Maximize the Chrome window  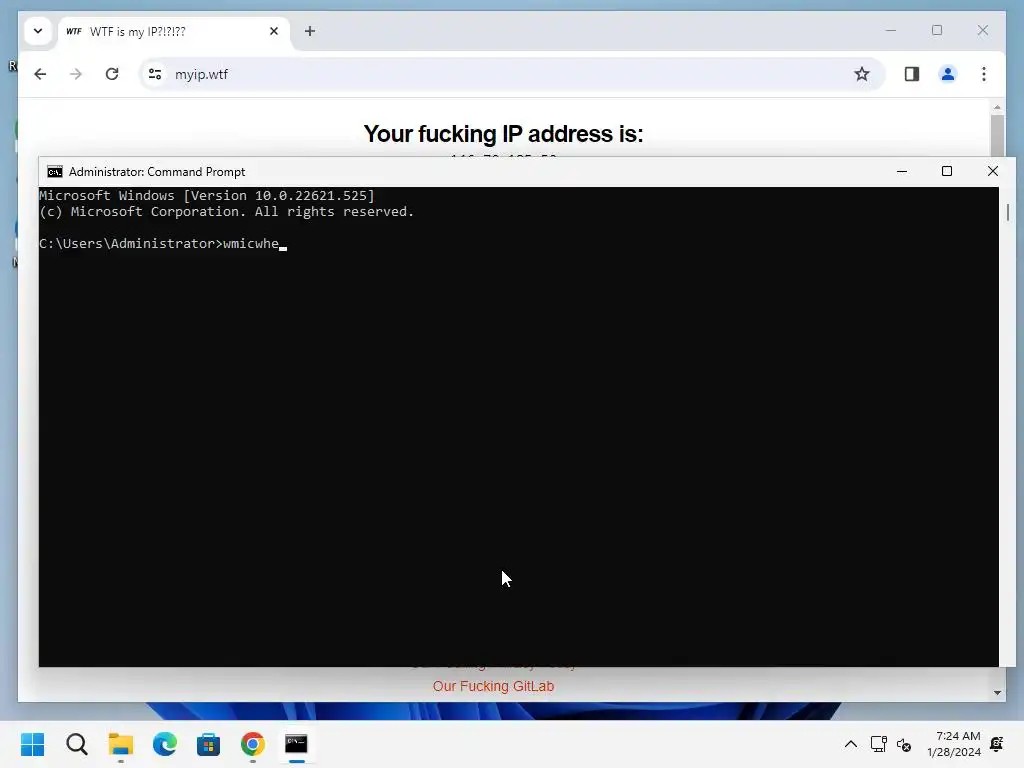(x=937, y=31)
